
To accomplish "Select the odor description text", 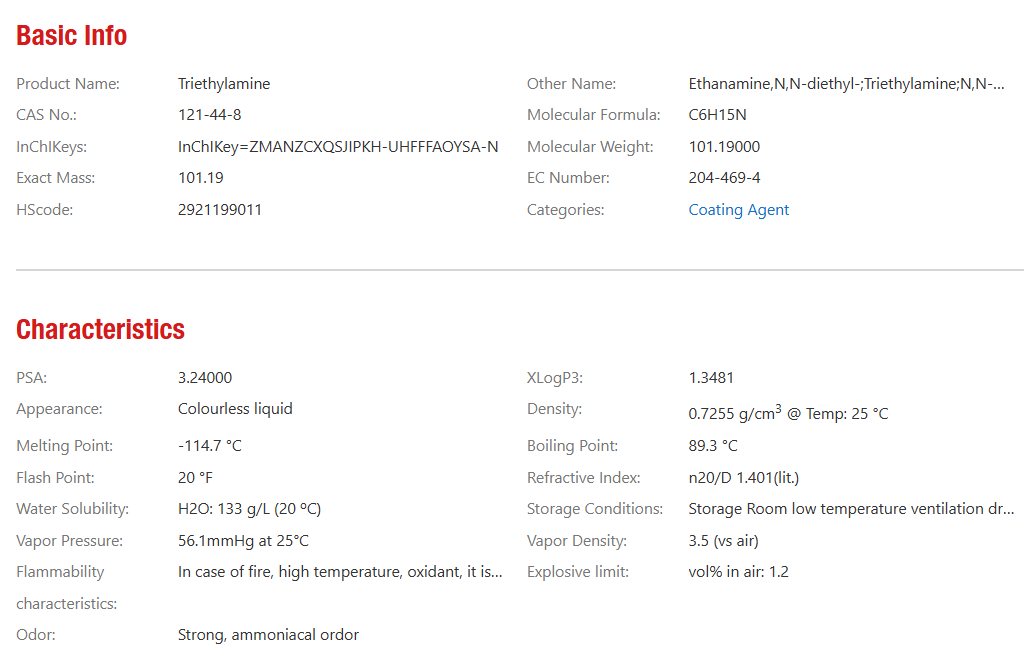I will click(268, 635).
